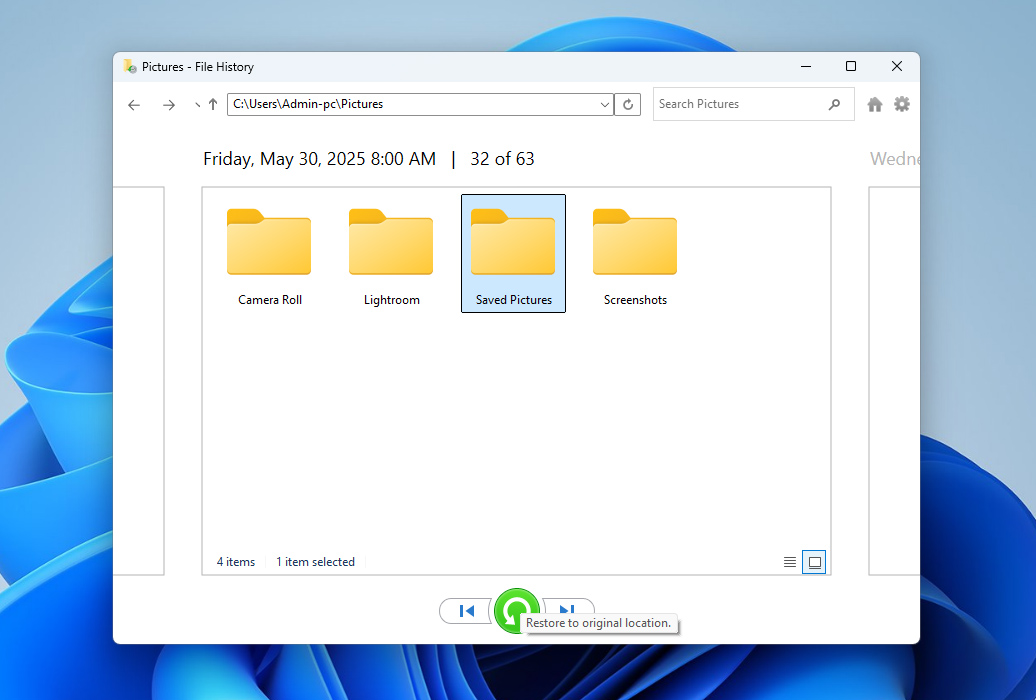Viewport: 1036px width, 700px height.
Task: Select the next version navigation arrow
Action: click(568, 611)
